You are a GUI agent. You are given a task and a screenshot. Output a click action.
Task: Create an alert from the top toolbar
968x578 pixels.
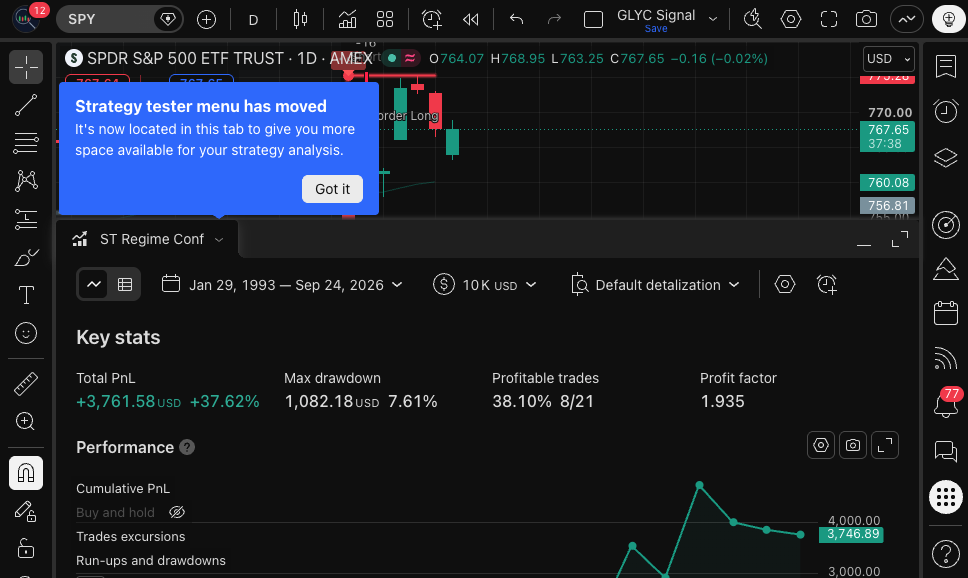point(432,20)
